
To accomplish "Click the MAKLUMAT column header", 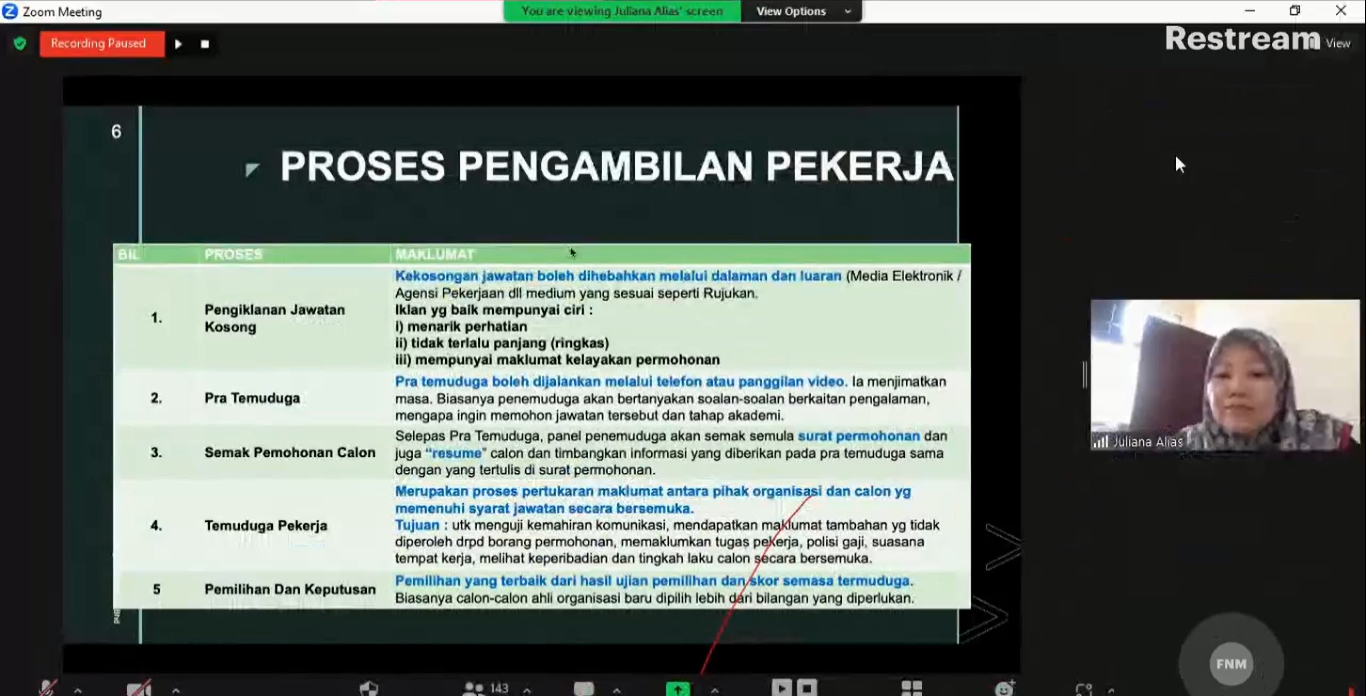I will coord(435,254).
